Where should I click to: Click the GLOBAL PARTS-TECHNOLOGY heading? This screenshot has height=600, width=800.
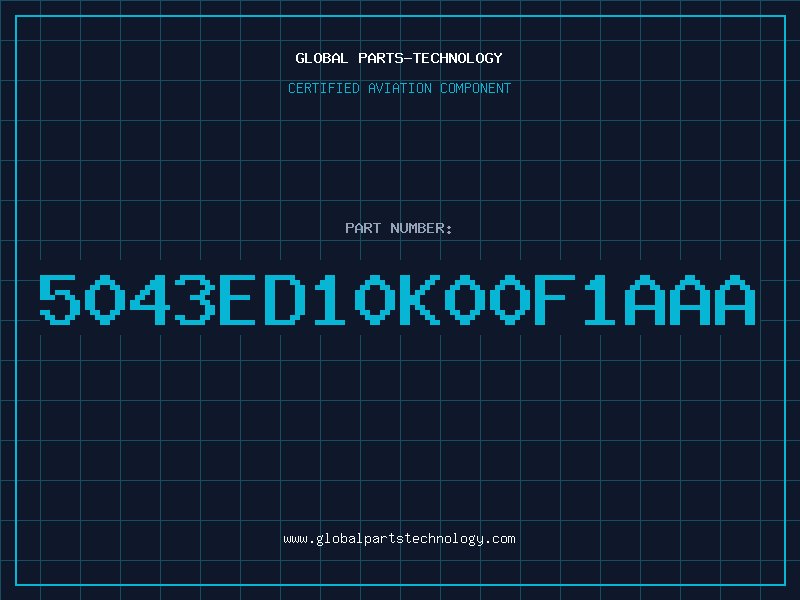click(x=399, y=58)
